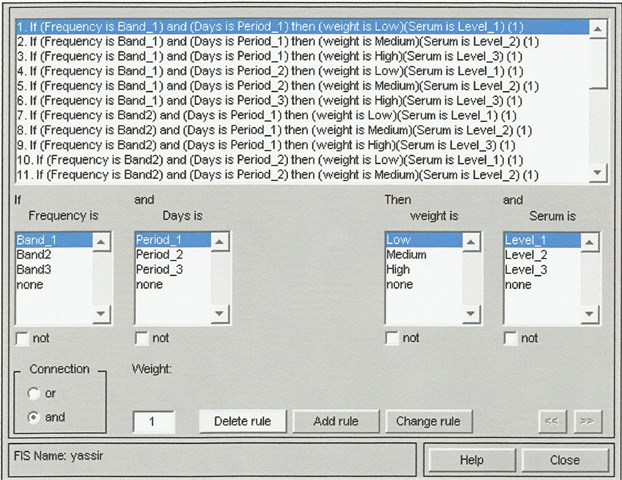Select rule 3 in the rule list
This screenshot has width=622, height=480.
[x=302, y=56]
